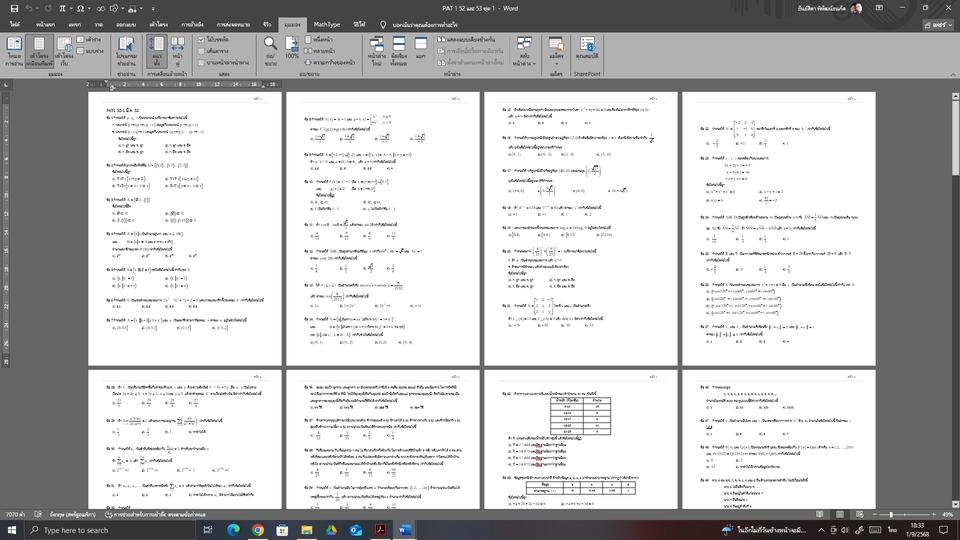
Task: Open the Immersive Reader tool
Action: (126, 50)
